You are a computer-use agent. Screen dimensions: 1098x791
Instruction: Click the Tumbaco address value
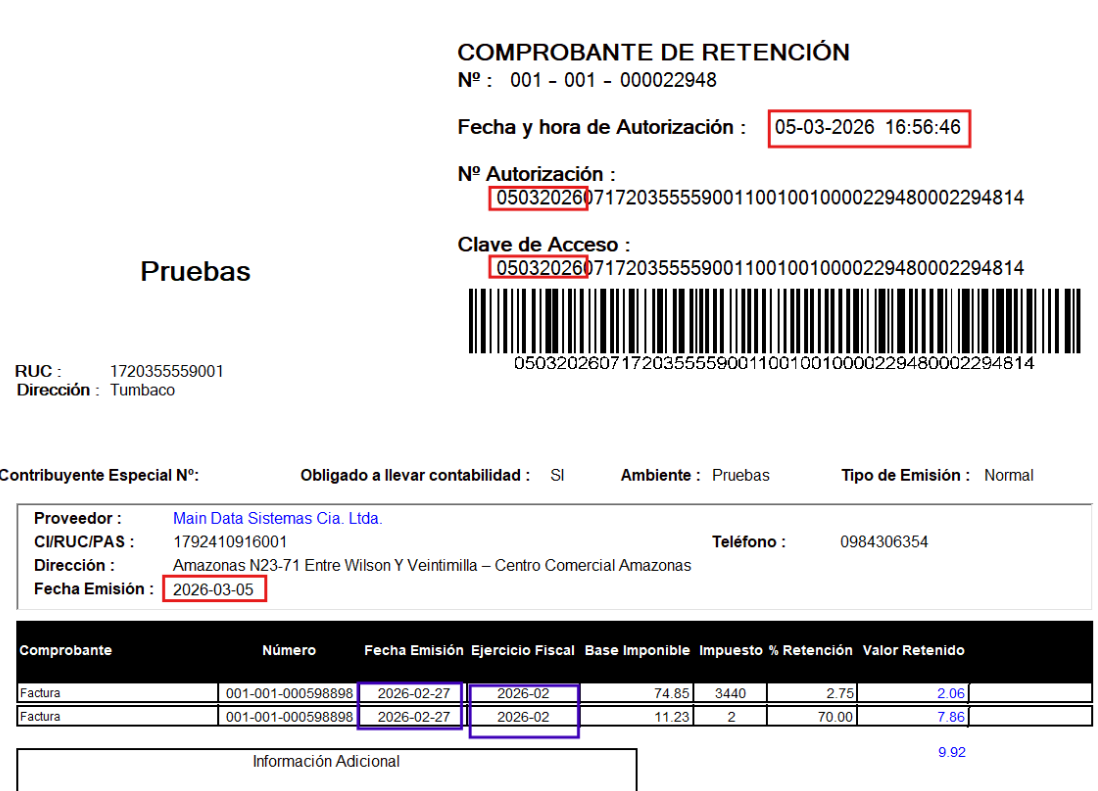[x=142, y=391]
